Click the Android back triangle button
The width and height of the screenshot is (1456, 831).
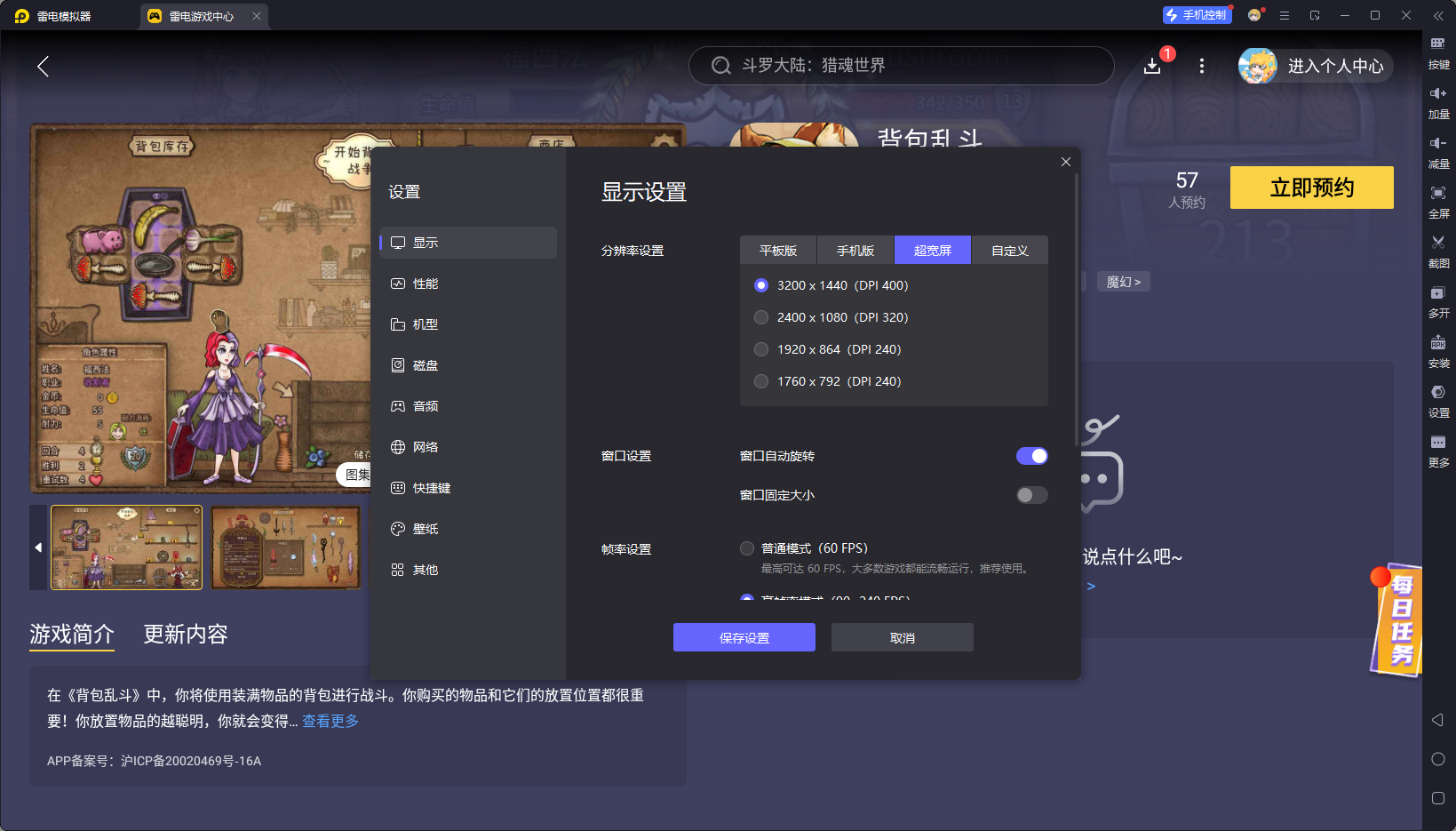click(x=1437, y=720)
